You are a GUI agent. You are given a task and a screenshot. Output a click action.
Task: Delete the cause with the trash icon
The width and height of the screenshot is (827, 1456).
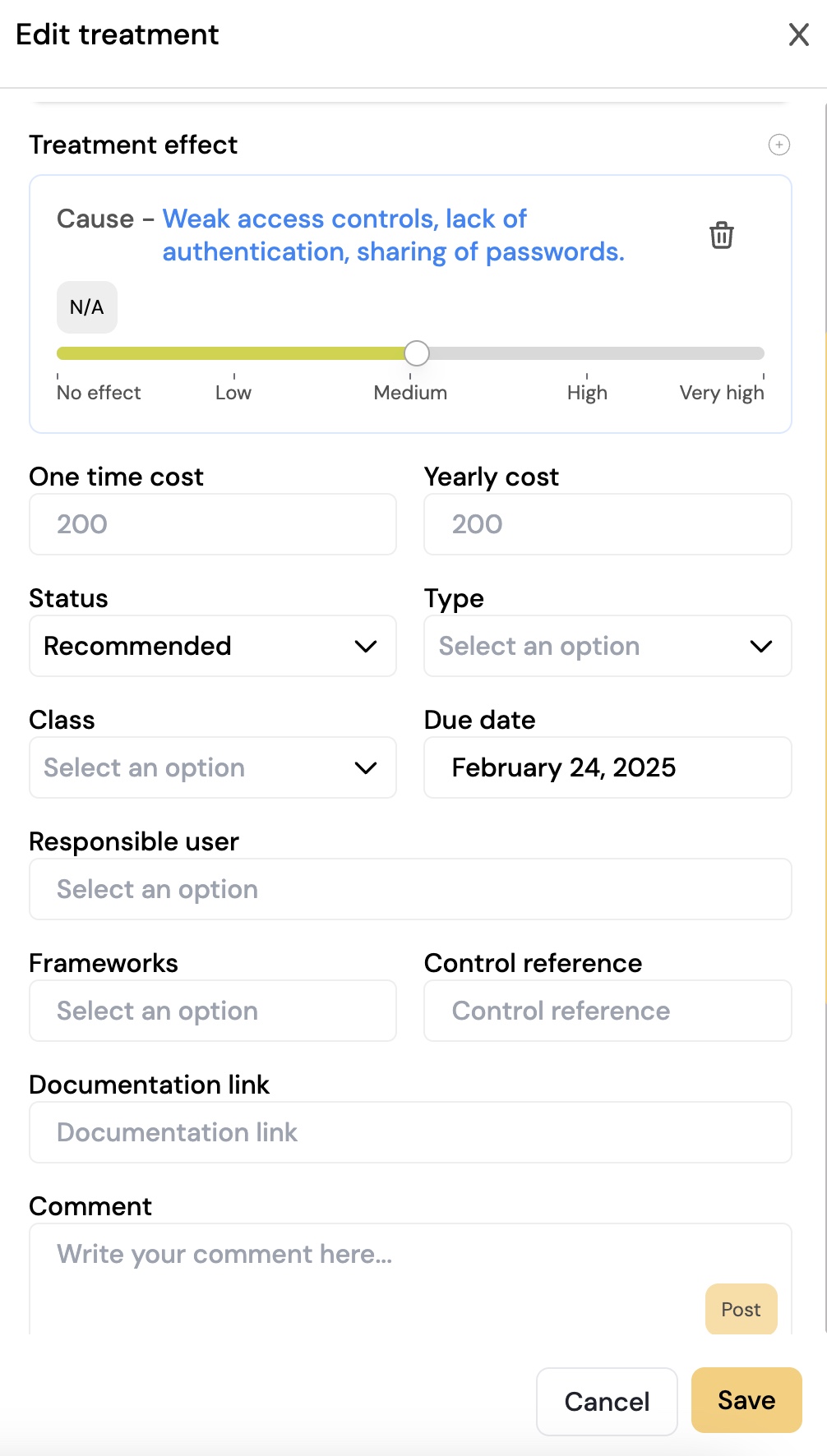(x=722, y=235)
